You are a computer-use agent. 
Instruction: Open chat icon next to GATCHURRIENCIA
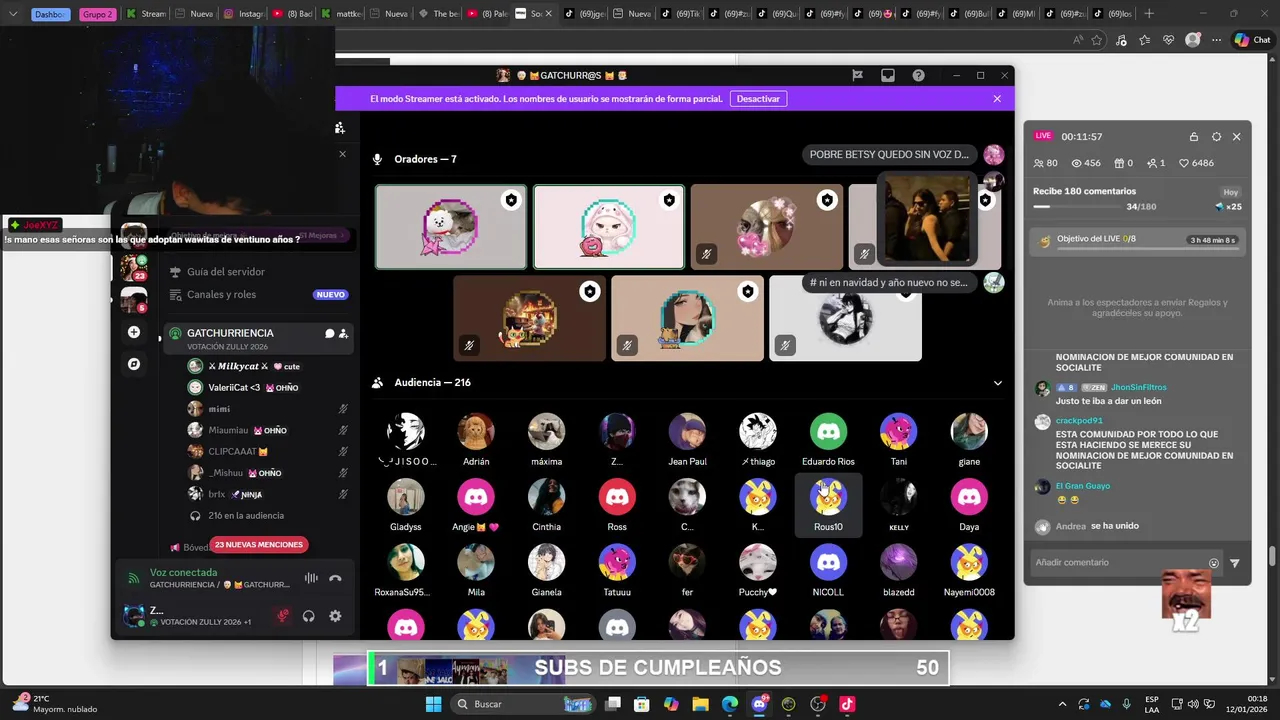(329, 333)
